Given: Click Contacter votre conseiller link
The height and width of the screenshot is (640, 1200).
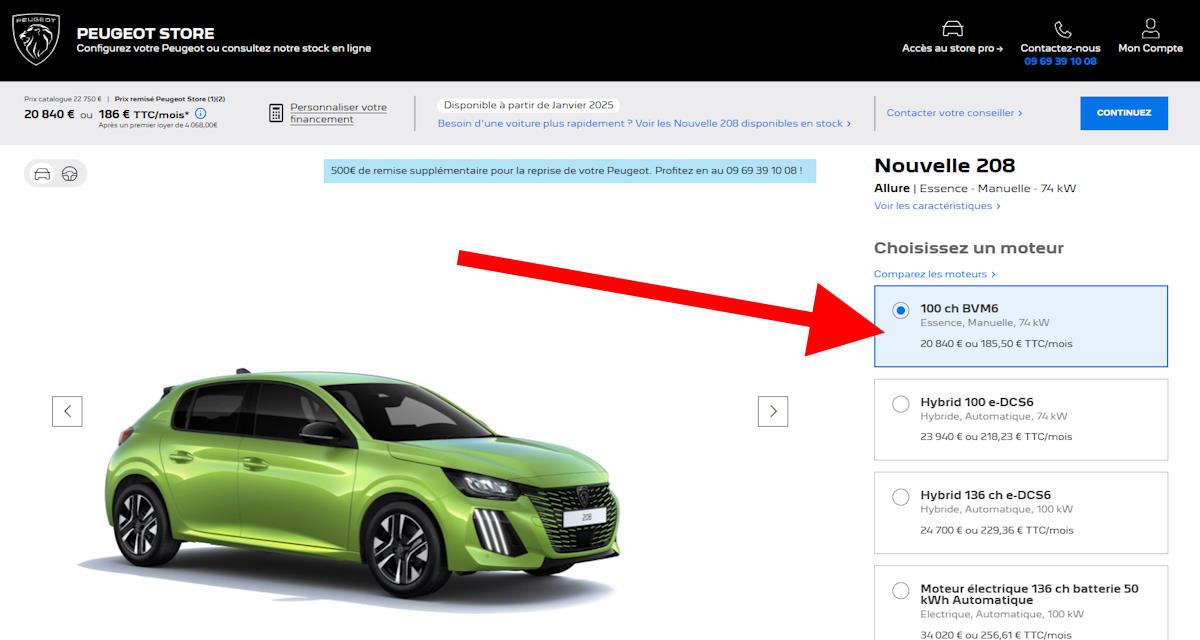Looking at the screenshot, I should click(954, 113).
